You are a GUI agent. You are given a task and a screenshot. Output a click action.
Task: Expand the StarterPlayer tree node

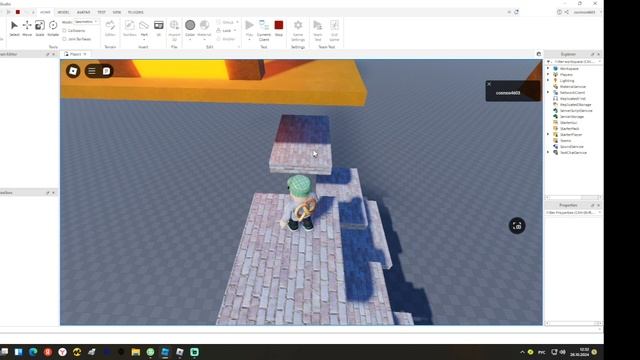point(548,134)
